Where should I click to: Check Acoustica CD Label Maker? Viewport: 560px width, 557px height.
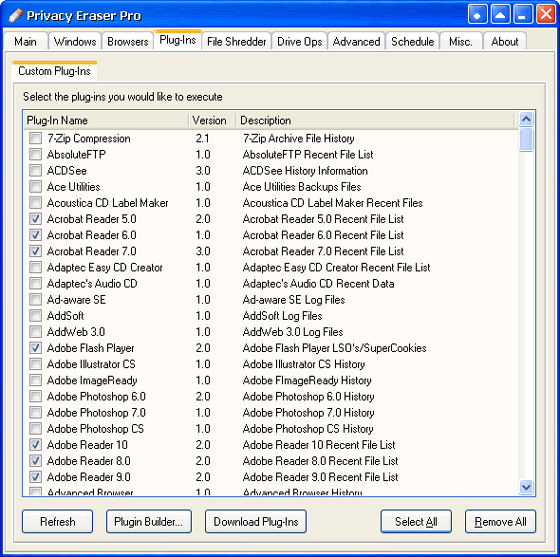click(35, 202)
